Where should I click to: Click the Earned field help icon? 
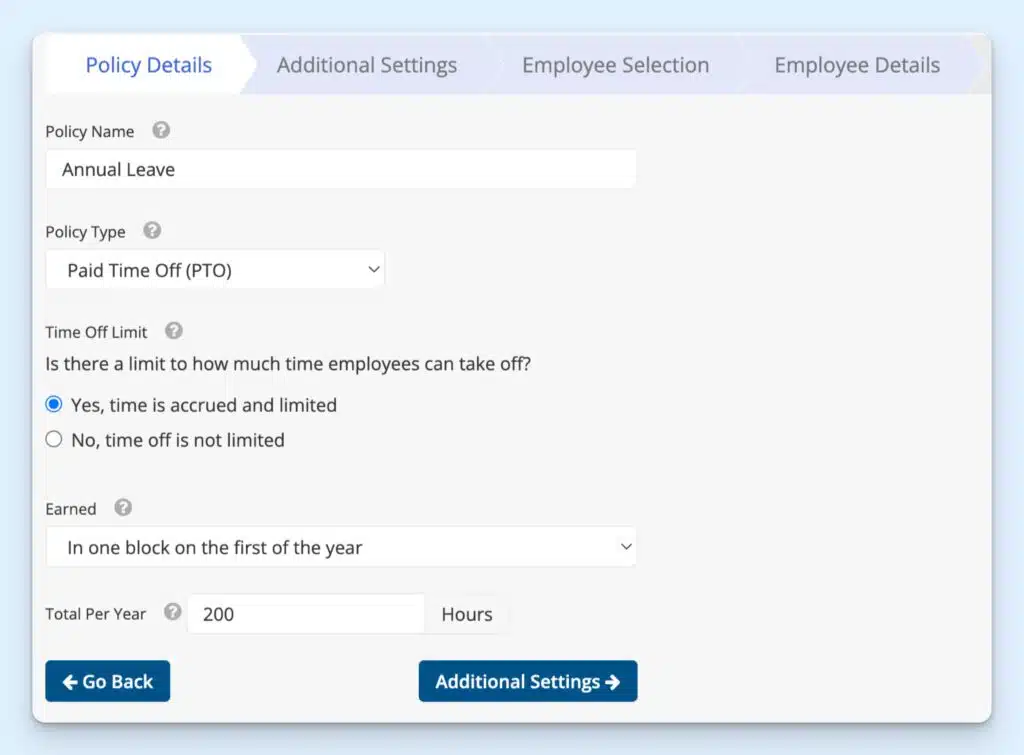(x=122, y=508)
